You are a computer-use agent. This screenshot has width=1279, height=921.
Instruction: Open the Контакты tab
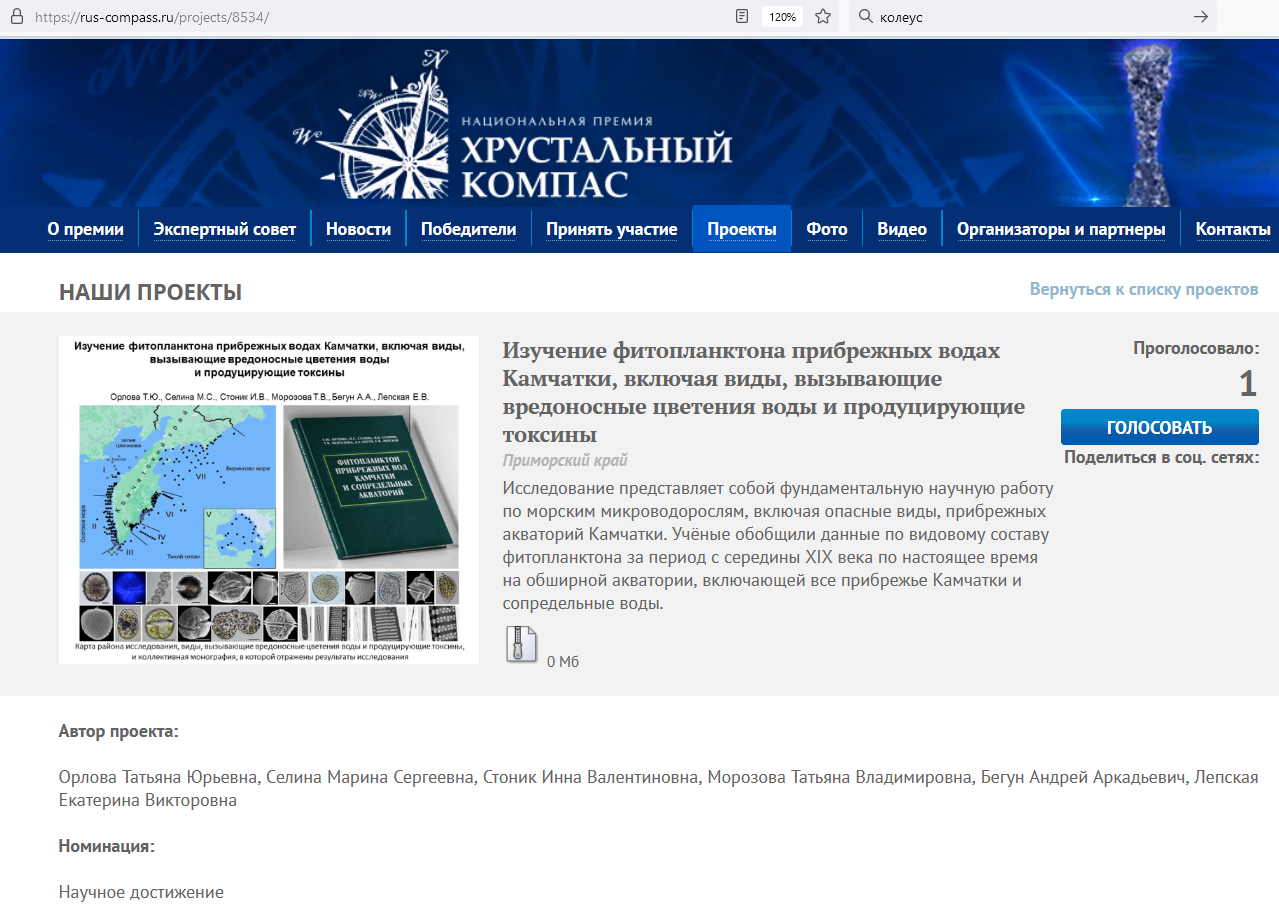coord(1232,228)
